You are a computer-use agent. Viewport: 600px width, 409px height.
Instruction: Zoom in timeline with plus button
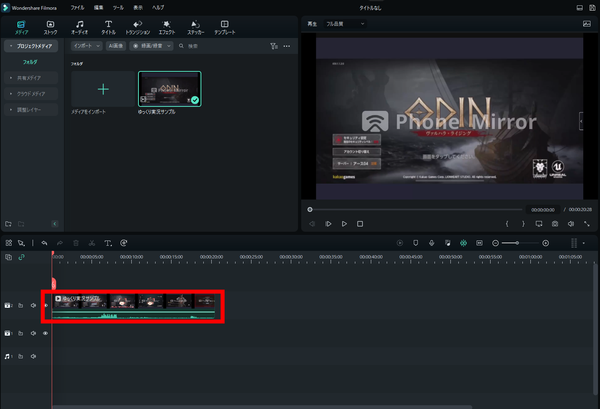[546, 243]
